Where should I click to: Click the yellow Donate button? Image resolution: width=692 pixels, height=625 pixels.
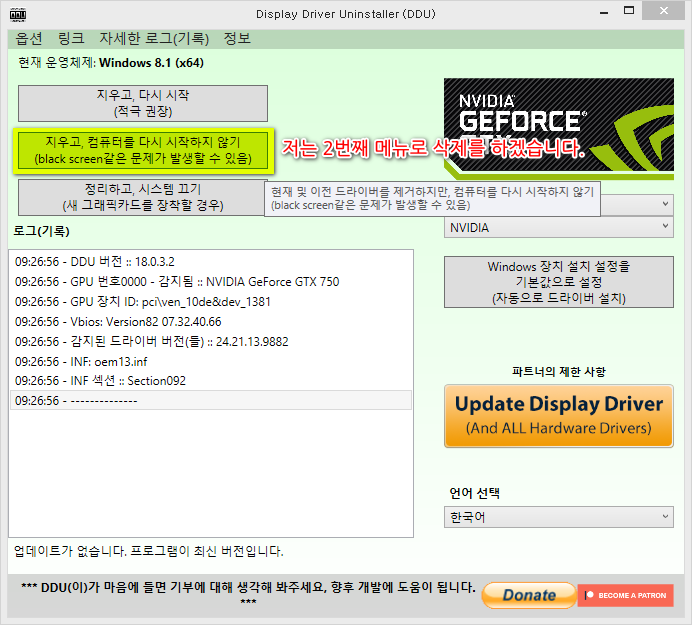coord(529,595)
